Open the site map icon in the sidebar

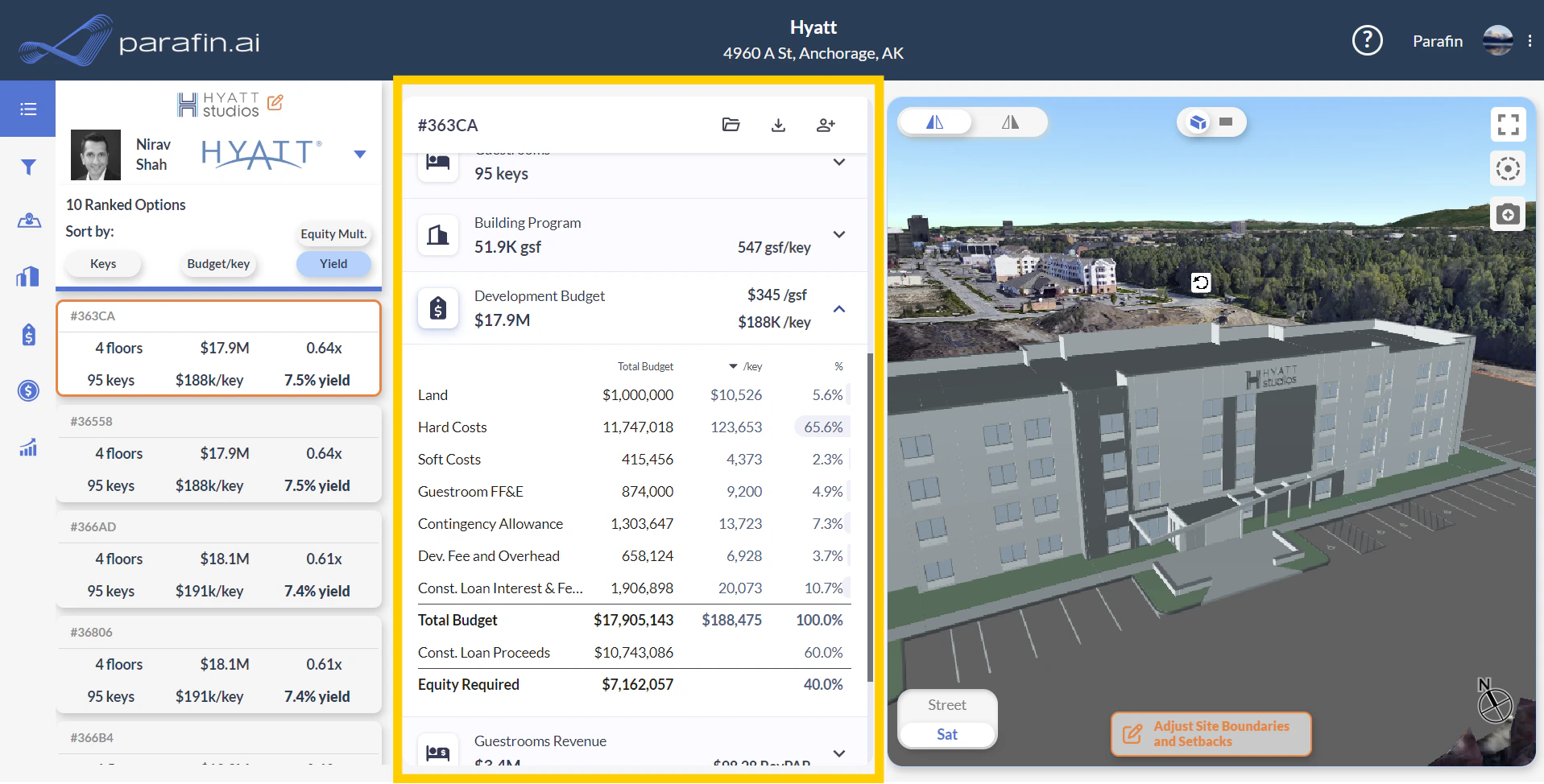28,220
